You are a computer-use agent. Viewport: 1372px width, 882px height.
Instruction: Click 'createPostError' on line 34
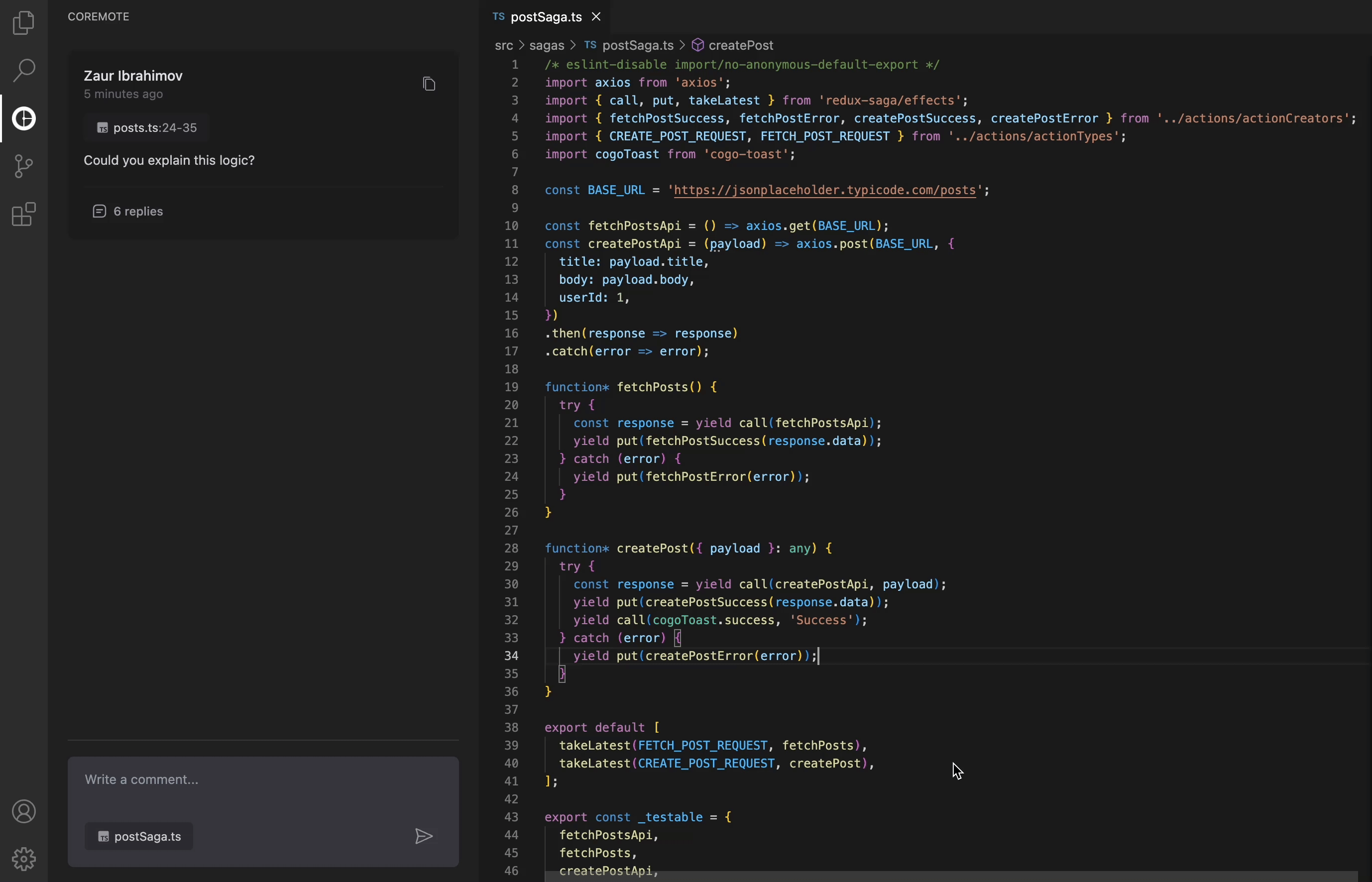[x=699, y=656]
